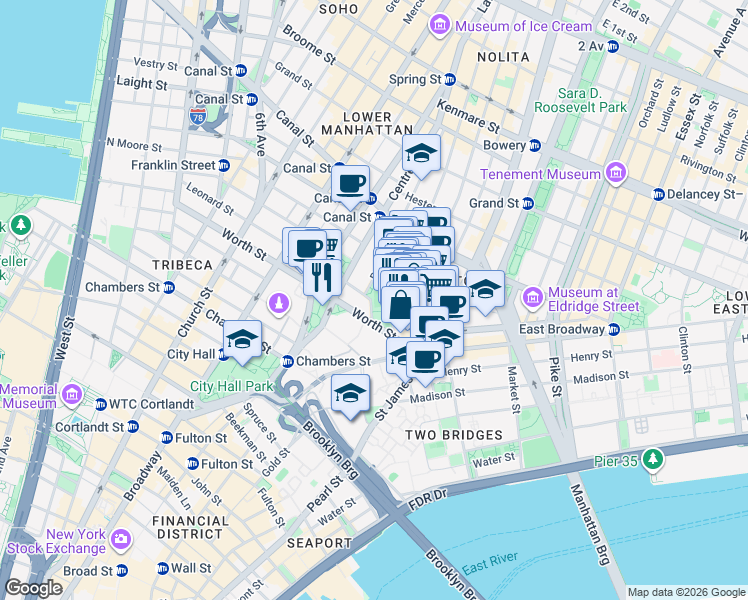Viewport: 748px width, 600px height.
Task: Select the coffee cup marker at Canal St
Action: (351, 185)
